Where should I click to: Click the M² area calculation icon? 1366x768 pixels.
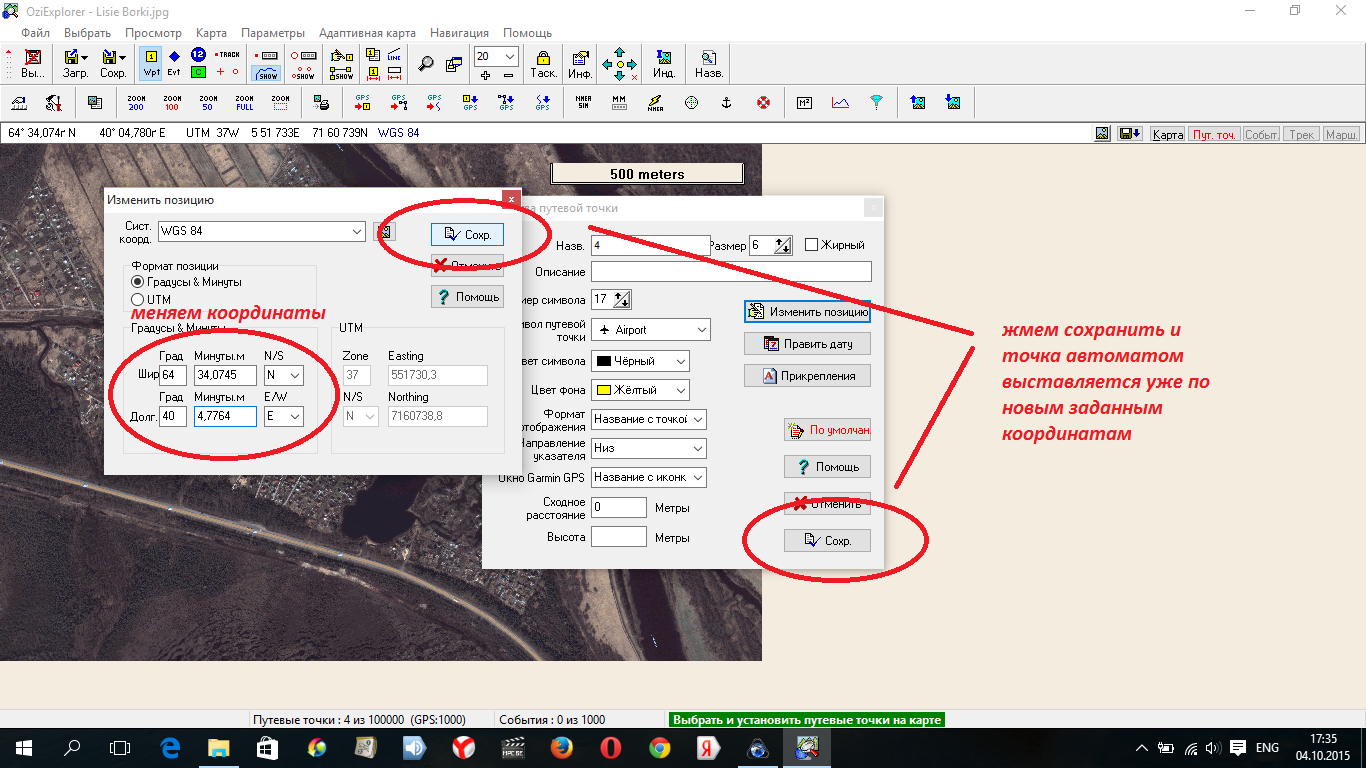(804, 102)
